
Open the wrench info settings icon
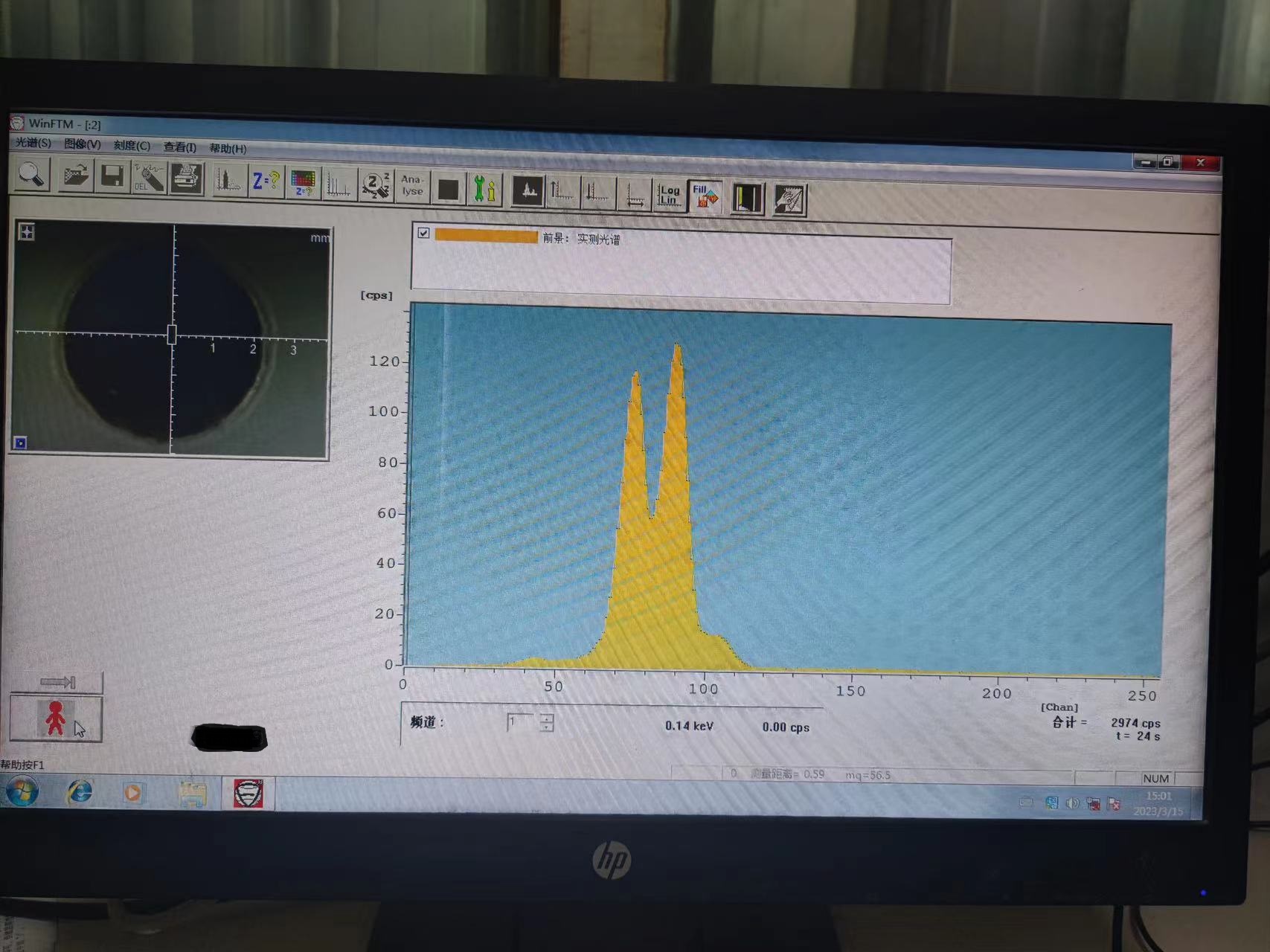coord(484,189)
